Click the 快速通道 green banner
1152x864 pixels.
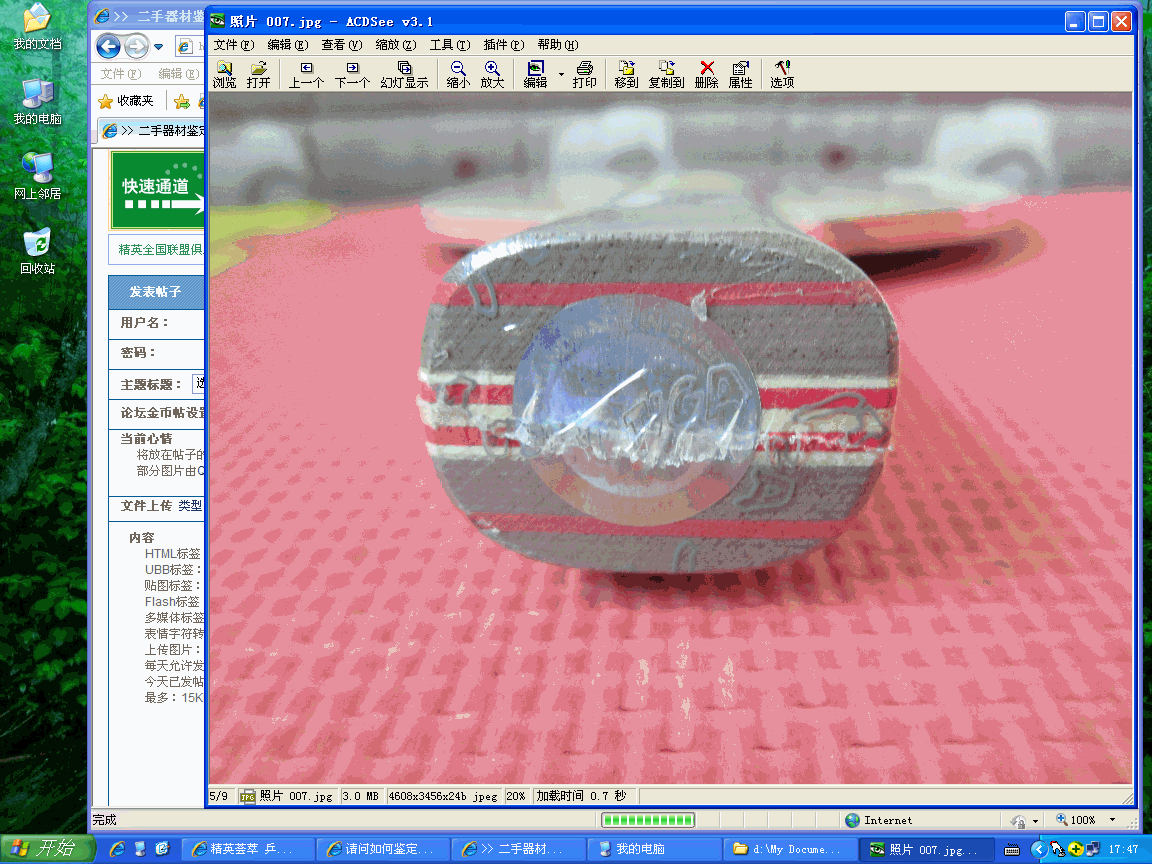pyautogui.click(x=157, y=190)
